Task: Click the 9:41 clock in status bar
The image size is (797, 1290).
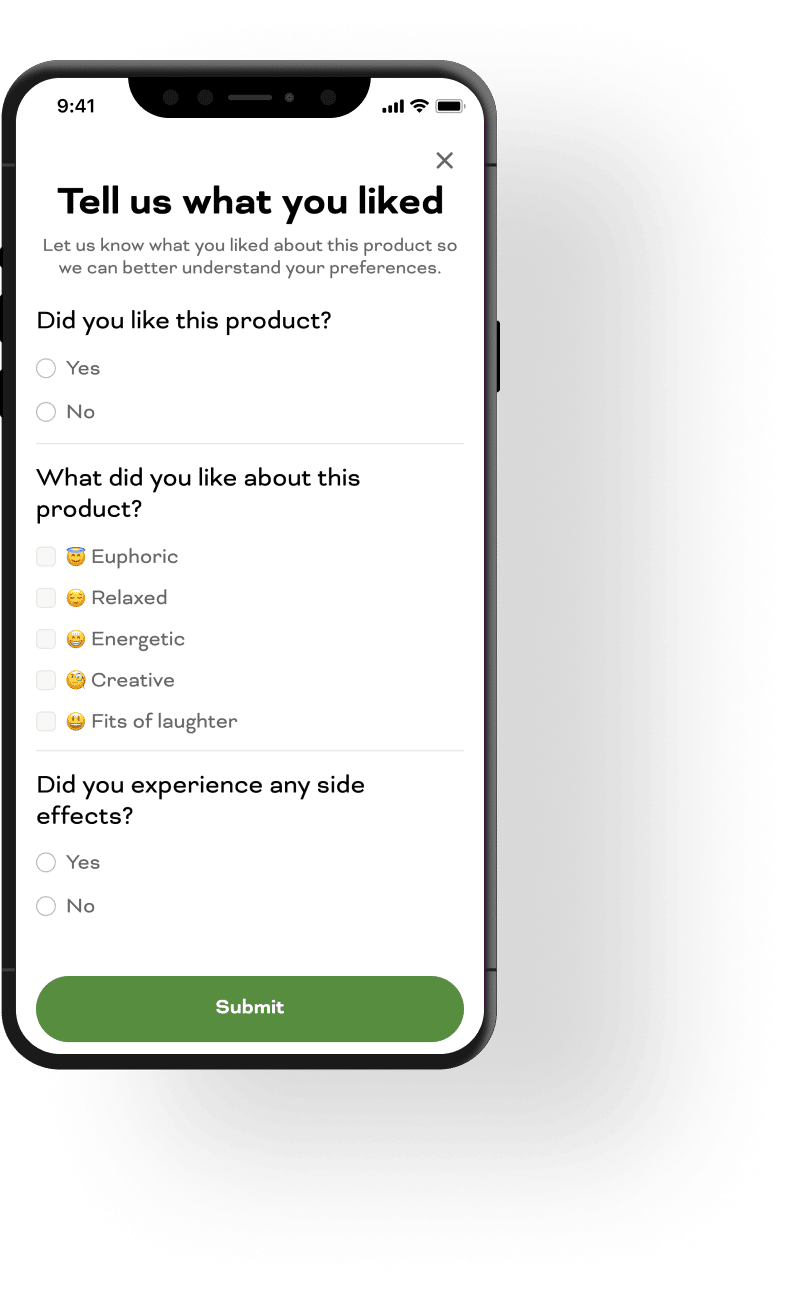Action: [x=76, y=106]
